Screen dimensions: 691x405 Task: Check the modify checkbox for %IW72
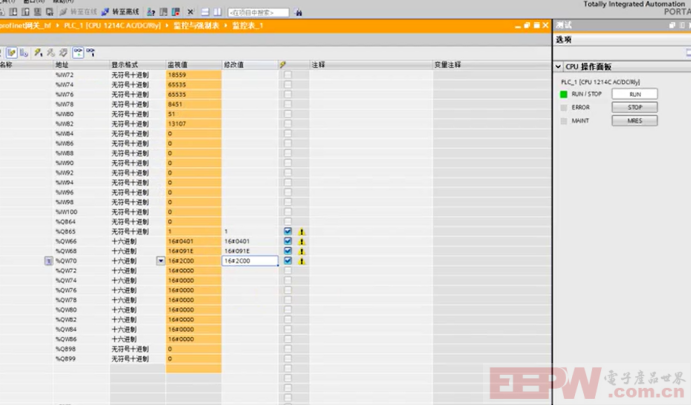[x=288, y=74]
